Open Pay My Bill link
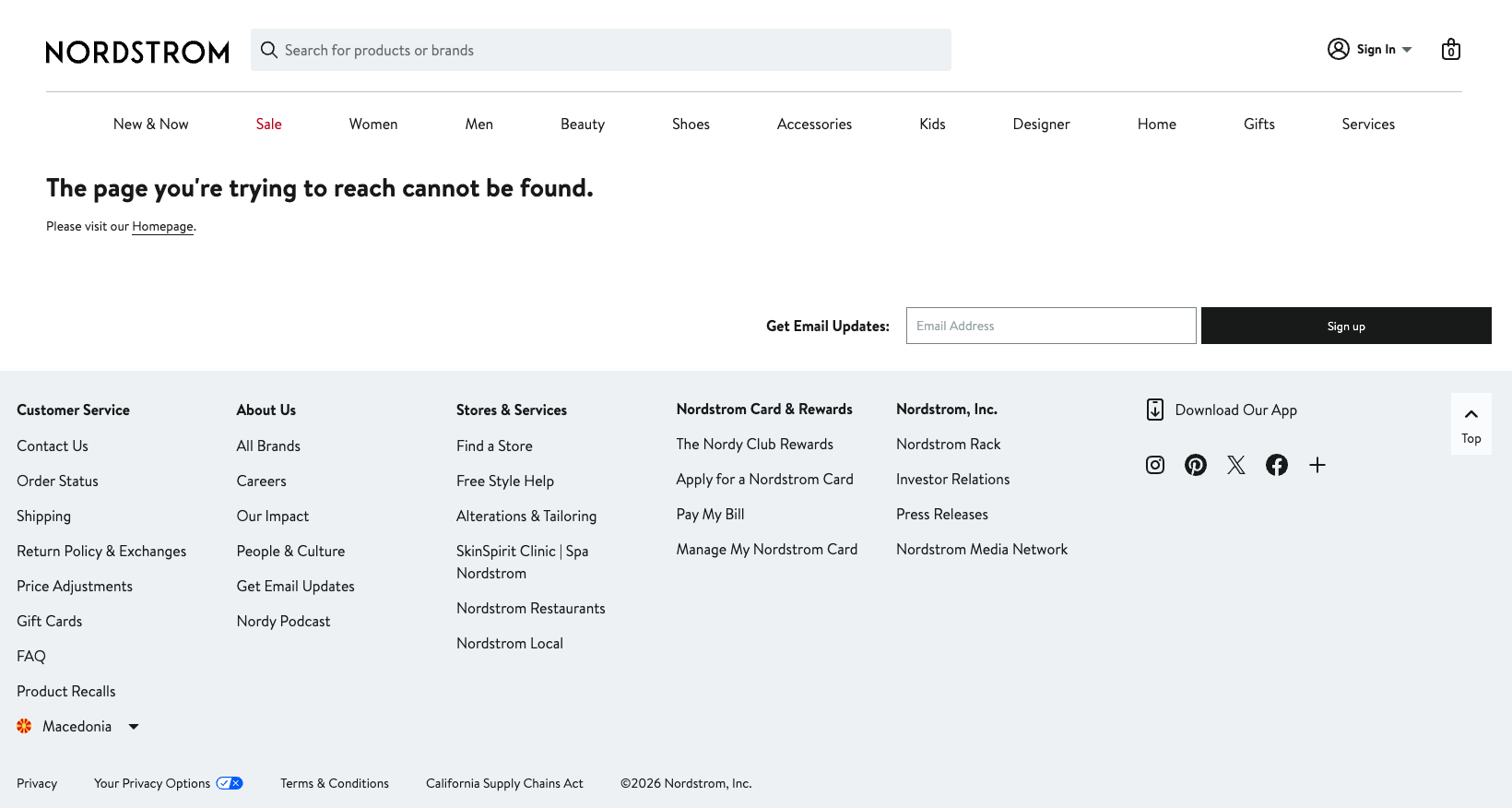The height and width of the screenshot is (808, 1512). pos(711,514)
